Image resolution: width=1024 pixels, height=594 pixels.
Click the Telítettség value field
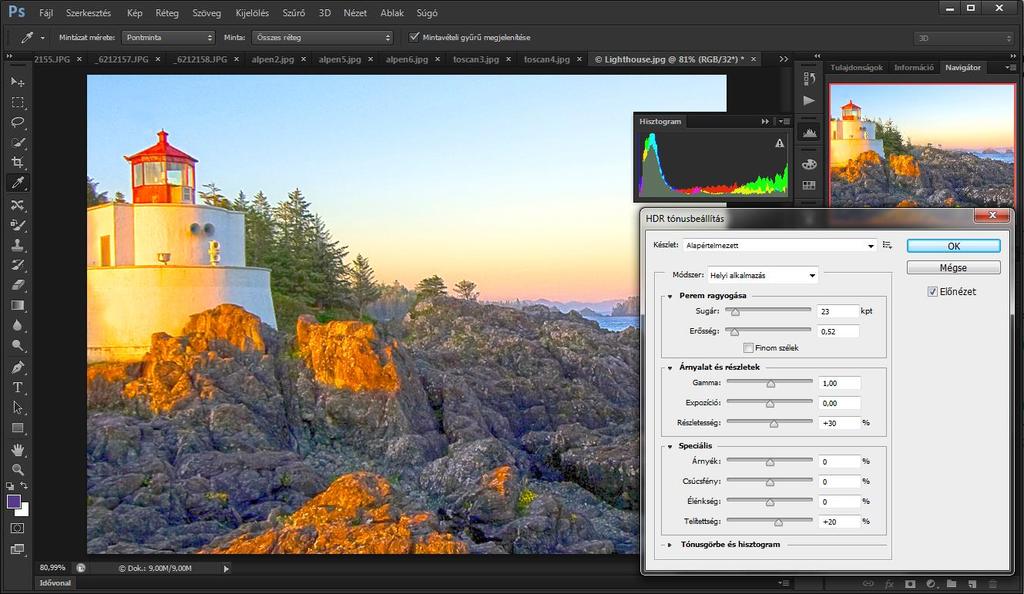coord(839,522)
